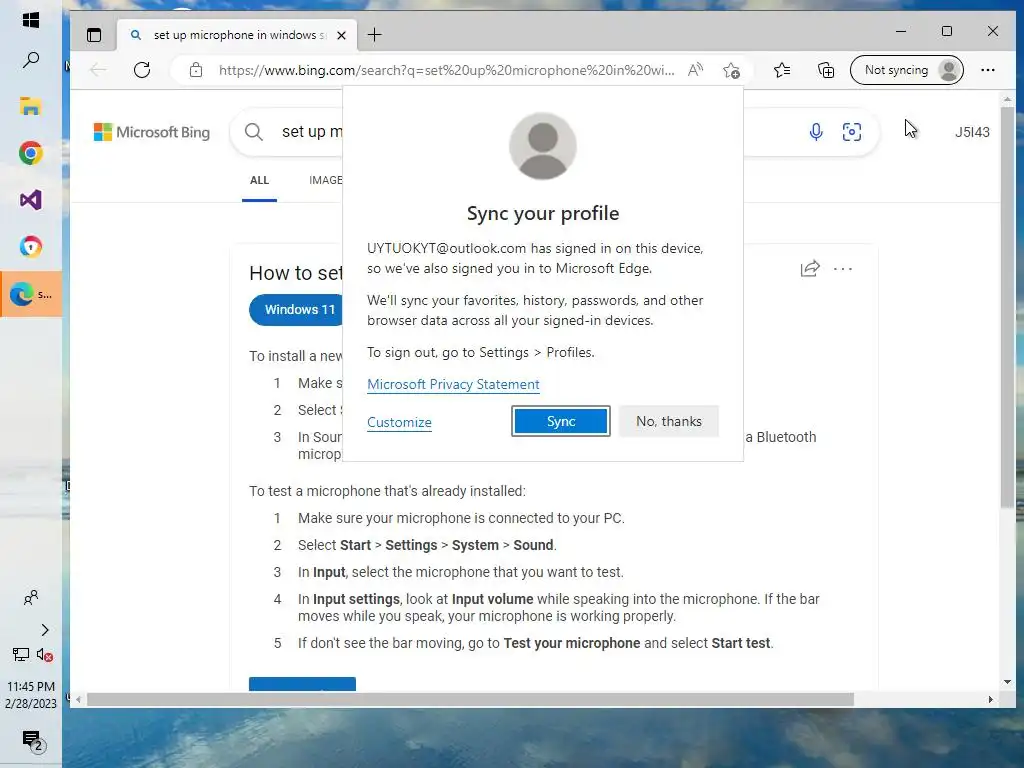Click the 'Sync your profile' heading
The width and height of the screenshot is (1024, 768).
pyautogui.click(x=543, y=214)
